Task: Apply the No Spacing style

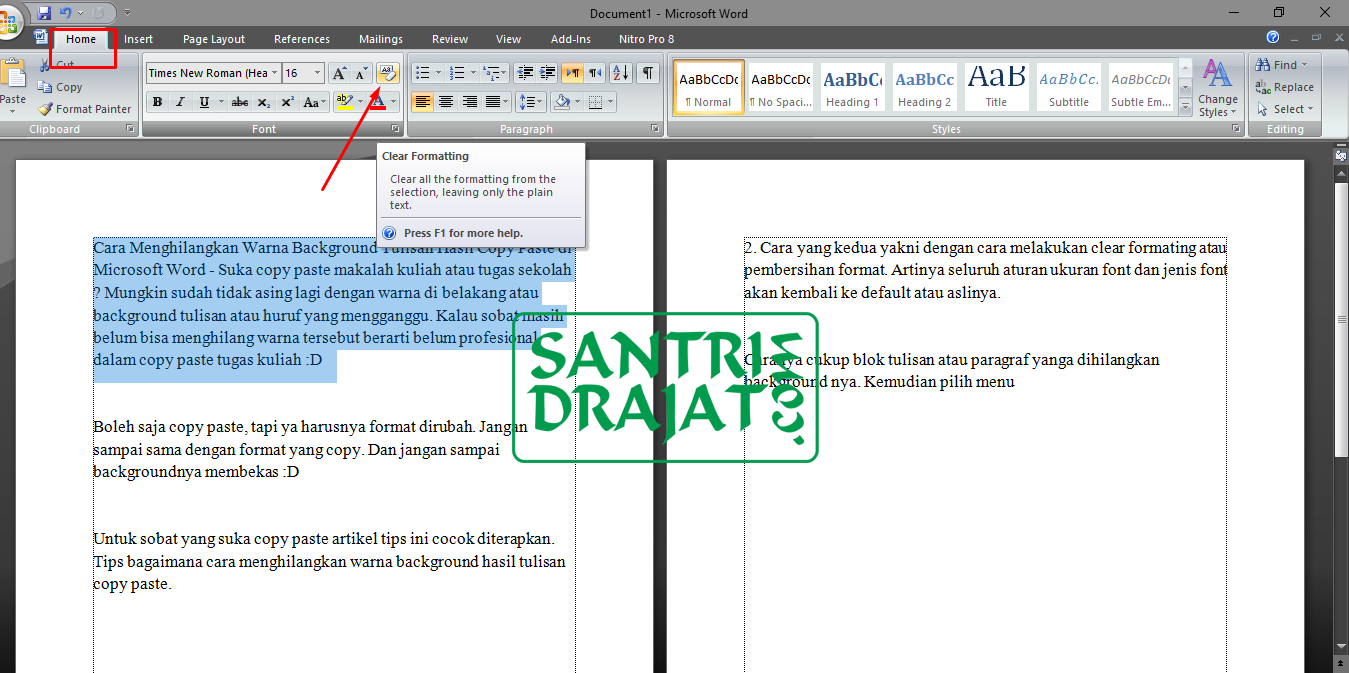Action: pyautogui.click(x=781, y=88)
